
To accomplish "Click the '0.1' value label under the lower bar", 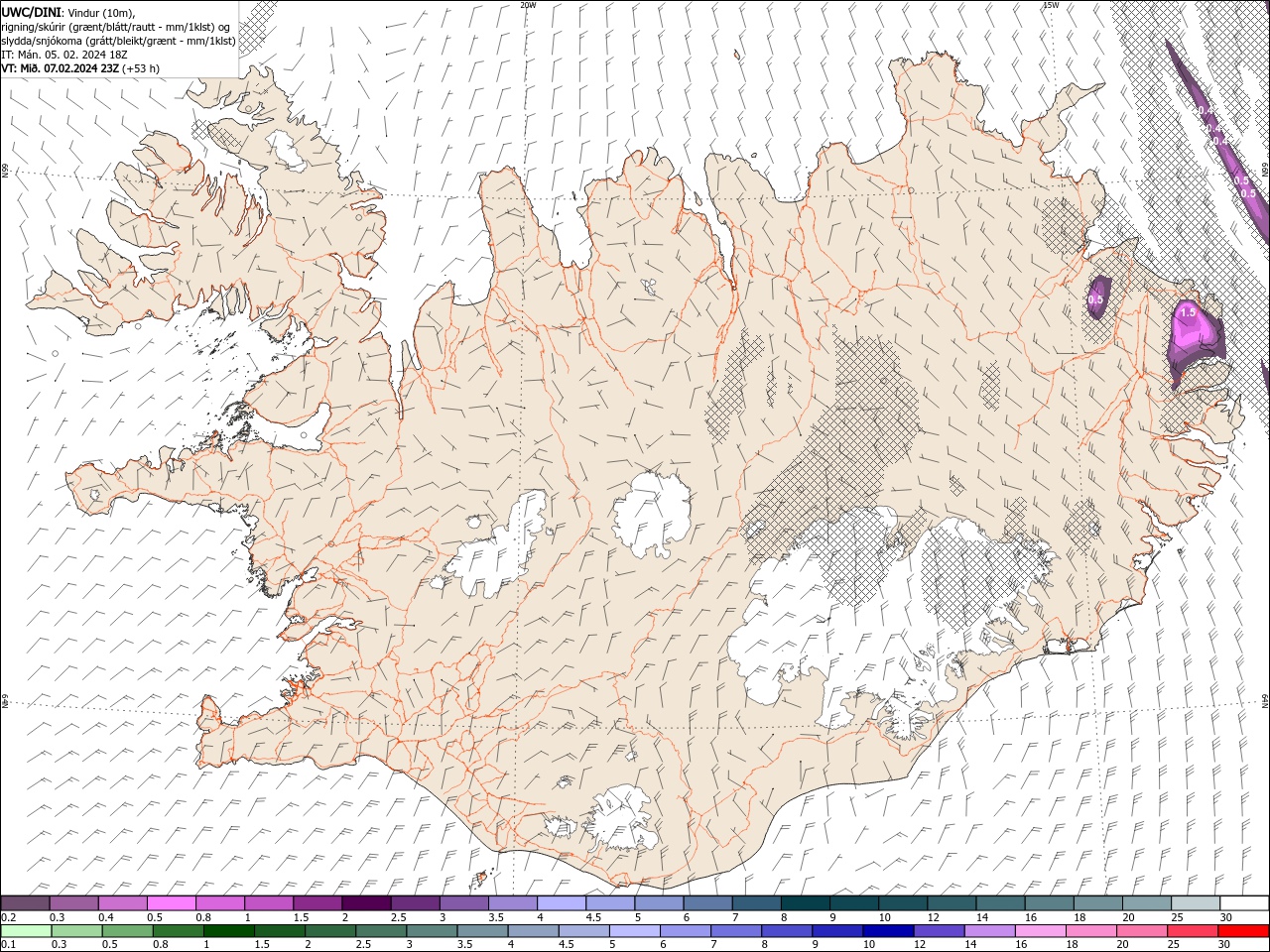I will (9, 945).
